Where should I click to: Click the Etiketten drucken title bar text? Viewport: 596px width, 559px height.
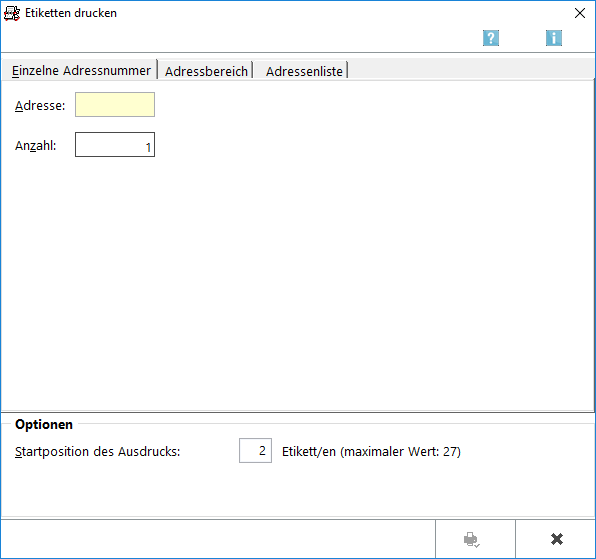[x=71, y=13]
